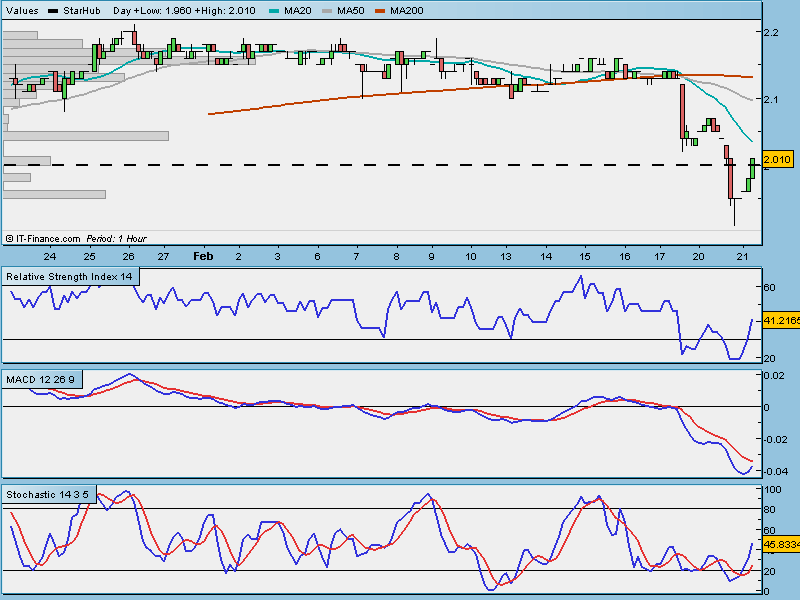Click the date 24 on the time axis
This screenshot has height=600, width=800.
(49, 256)
